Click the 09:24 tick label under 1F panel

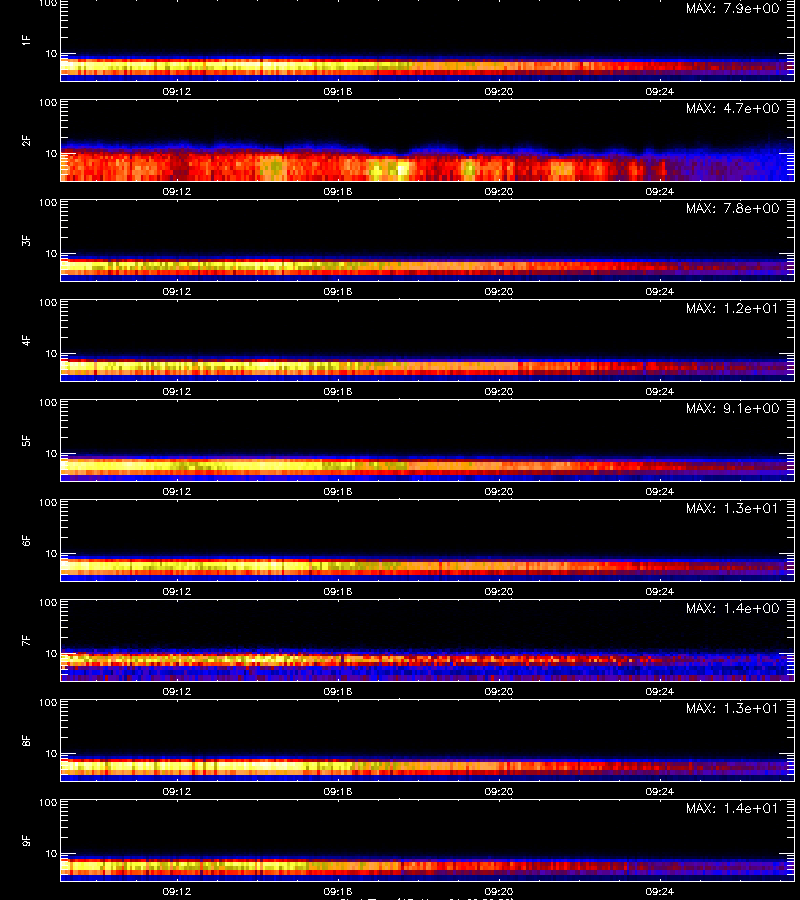(660, 91)
